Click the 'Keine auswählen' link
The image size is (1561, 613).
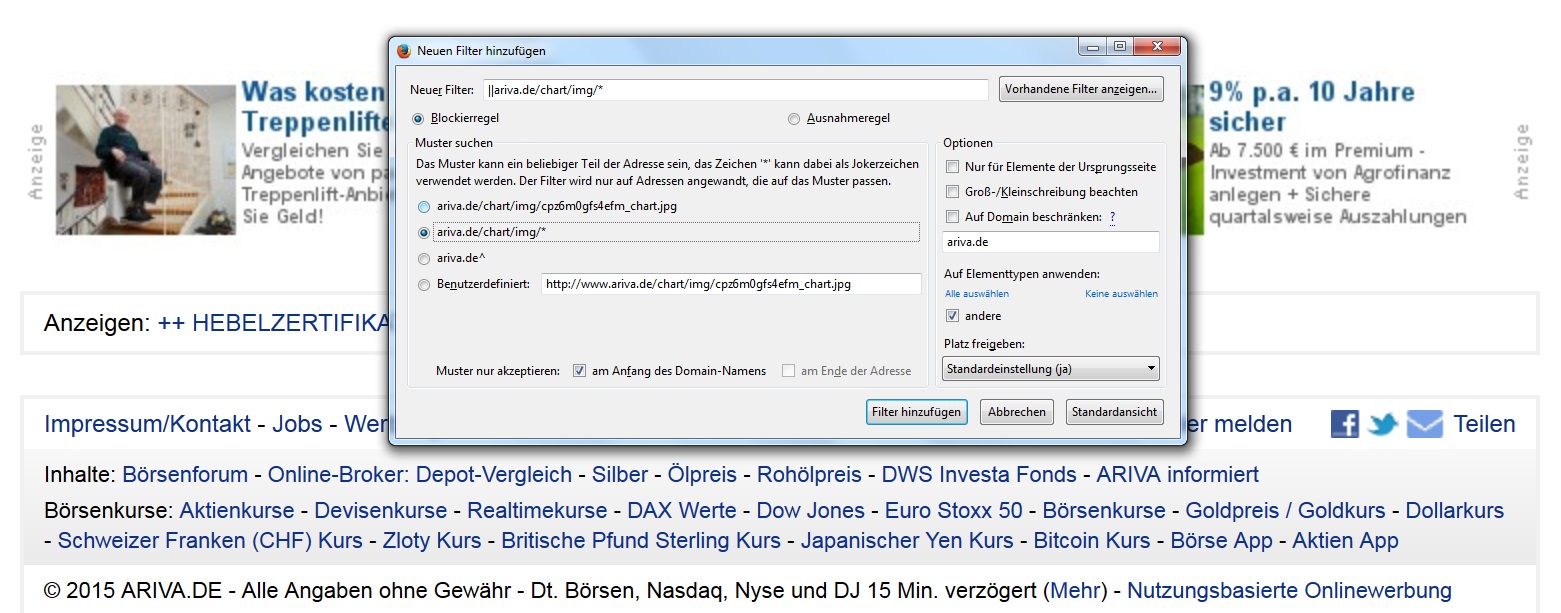pyautogui.click(x=1121, y=294)
